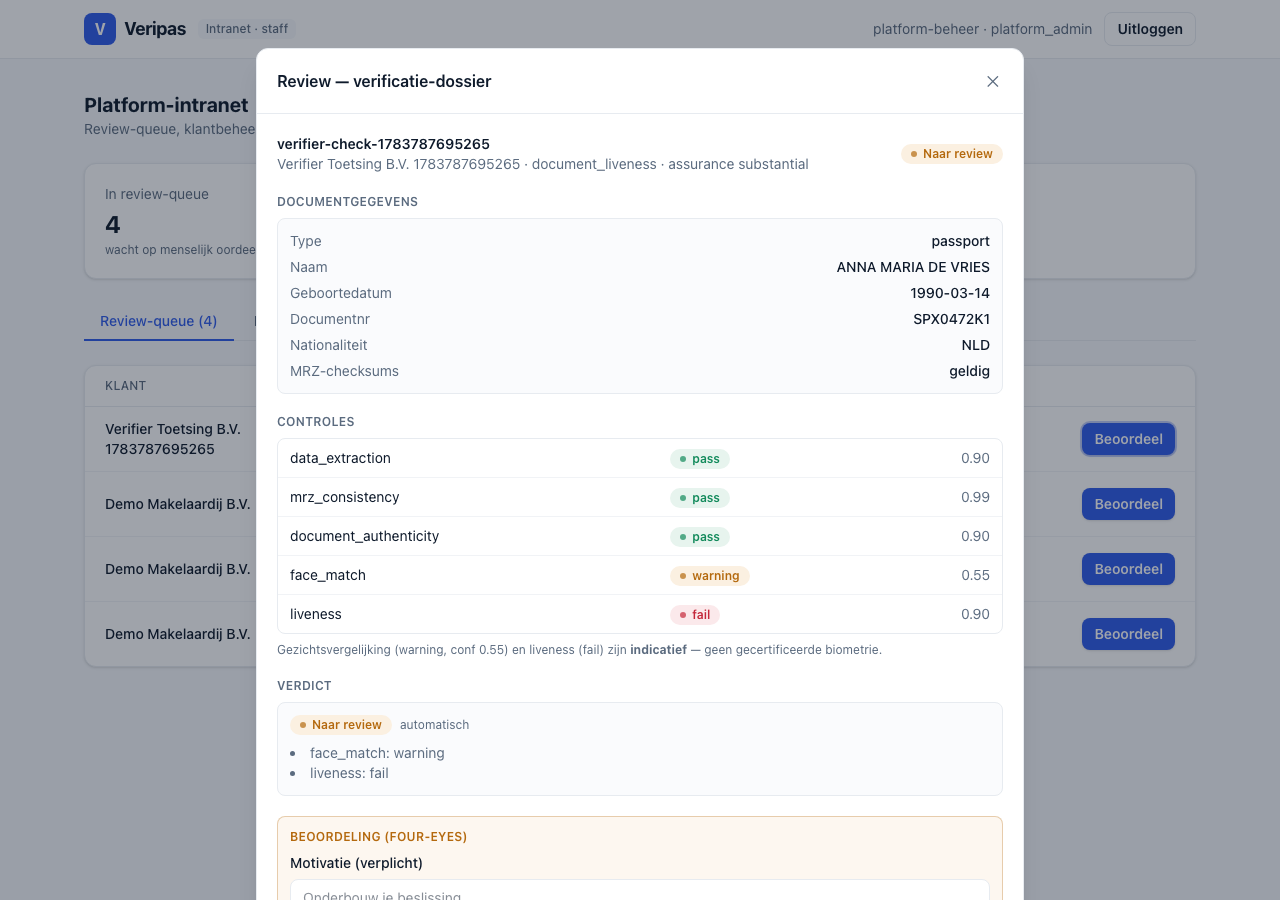This screenshot has height=900, width=1280.
Task: Close the review dialog with the X icon
Action: click(993, 81)
